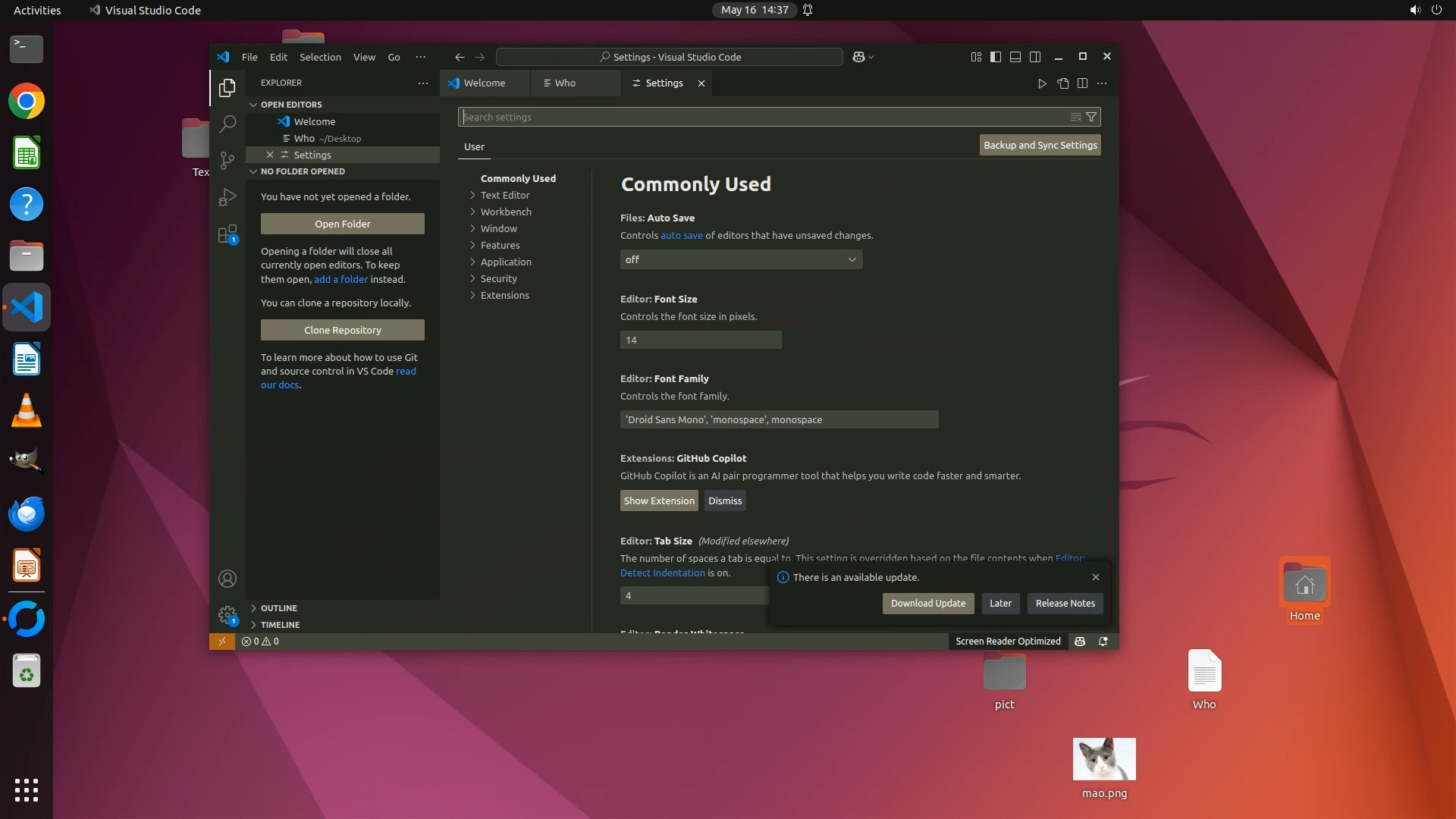Open the Auto Save dropdown
The image size is (1456, 819).
[x=741, y=259]
